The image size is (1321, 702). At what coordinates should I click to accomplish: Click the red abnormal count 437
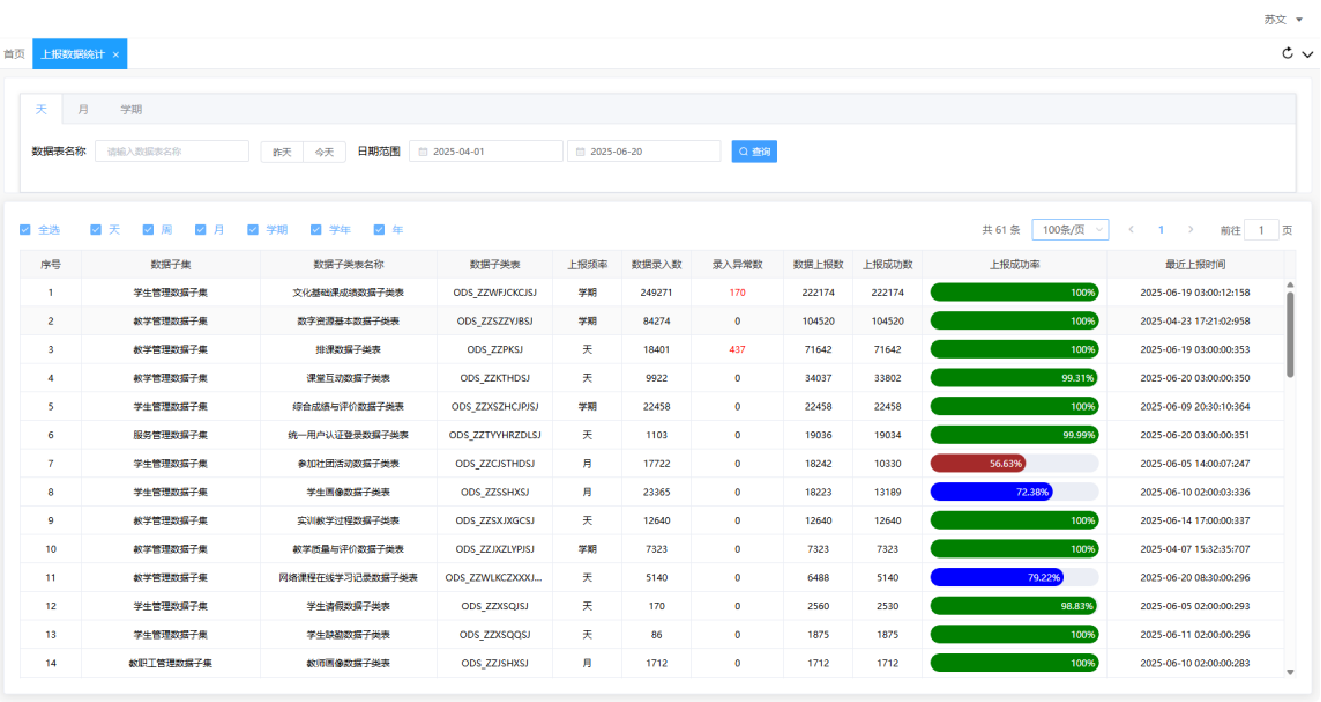pyautogui.click(x=737, y=350)
